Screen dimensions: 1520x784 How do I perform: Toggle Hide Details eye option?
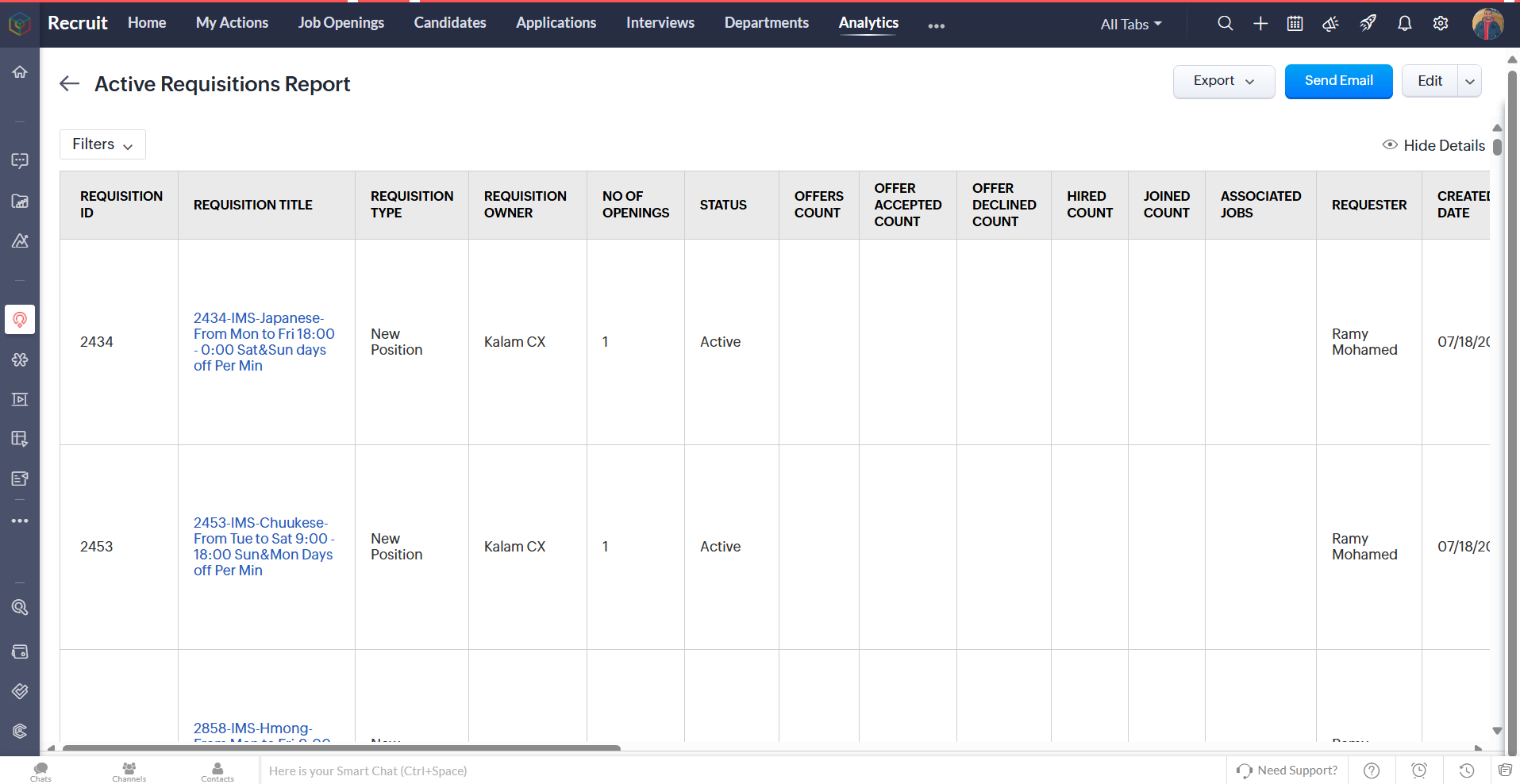1434,145
